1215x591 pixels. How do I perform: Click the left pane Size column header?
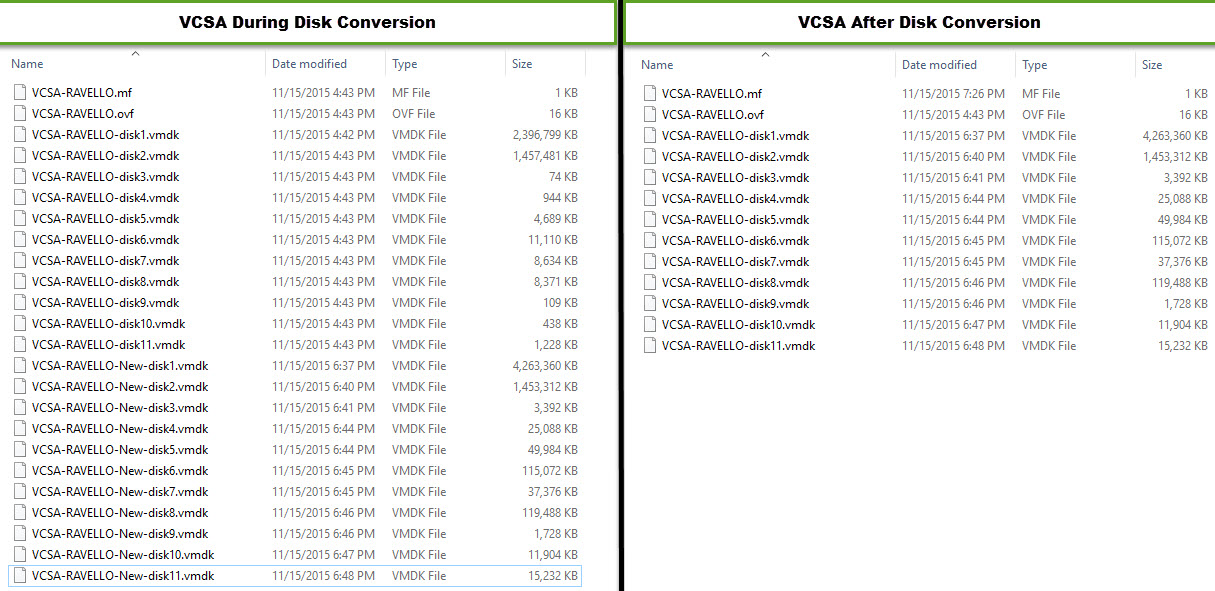pos(522,64)
